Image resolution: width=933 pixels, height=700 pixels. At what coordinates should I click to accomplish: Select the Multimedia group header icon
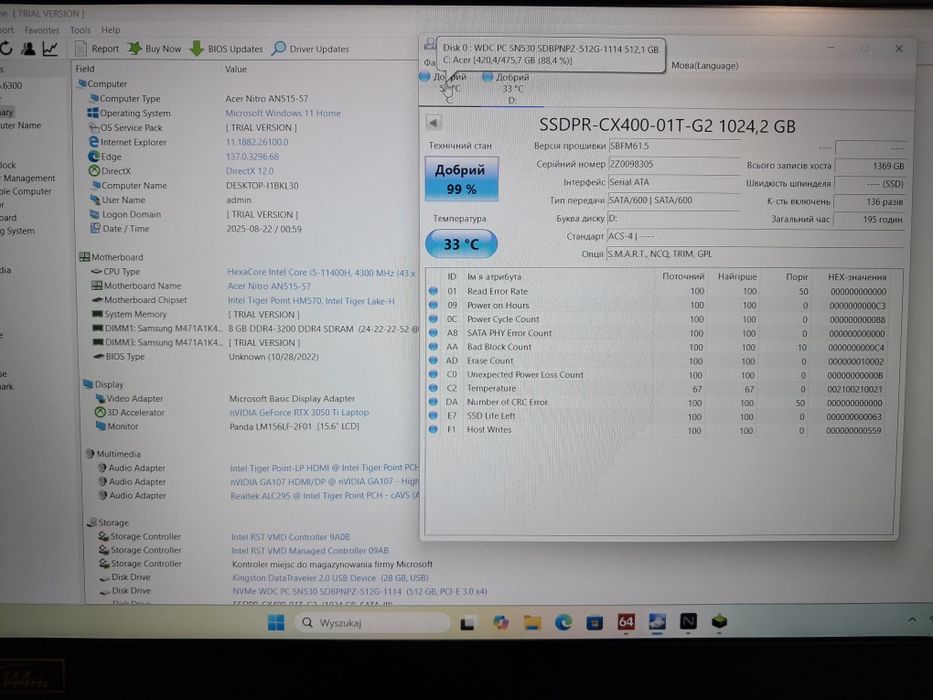pyautogui.click(x=90, y=454)
